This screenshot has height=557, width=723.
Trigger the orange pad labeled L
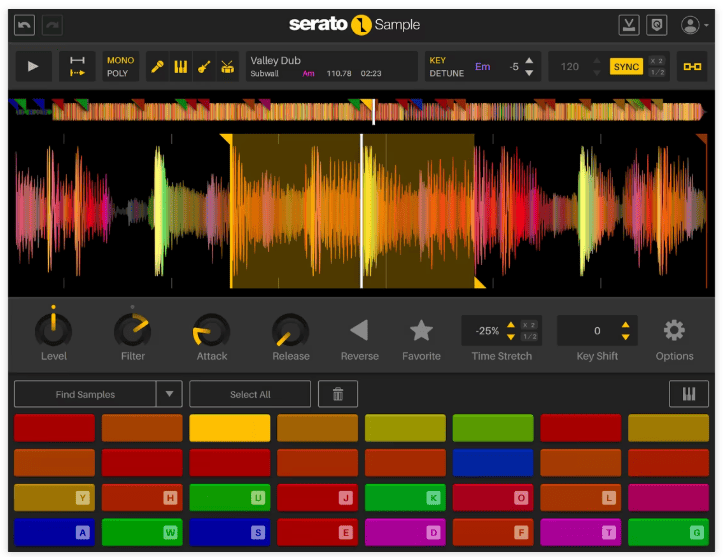coord(581,498)
